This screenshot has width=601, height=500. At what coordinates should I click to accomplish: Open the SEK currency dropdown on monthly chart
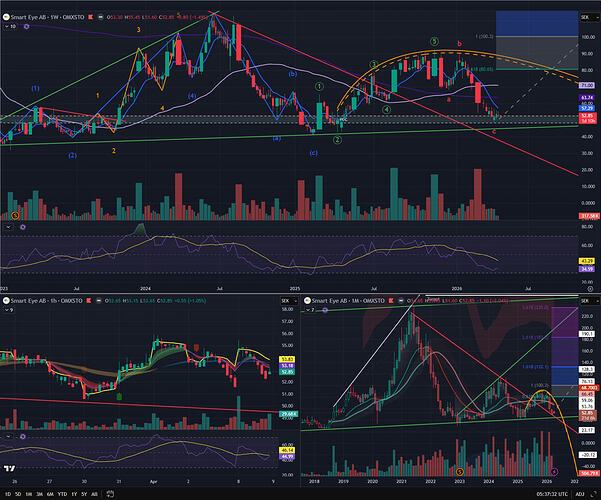(585, 300)
